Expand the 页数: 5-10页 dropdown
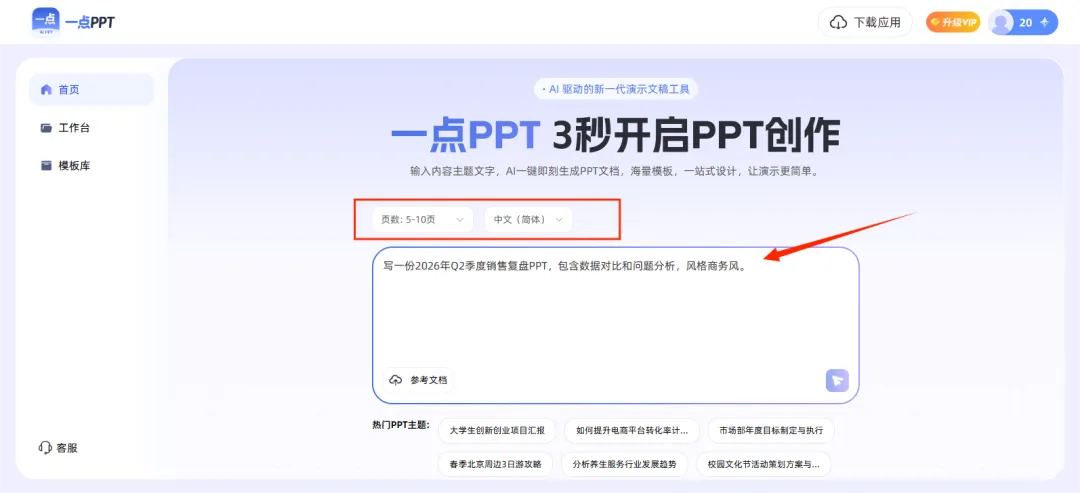 [x=422, y=220]
